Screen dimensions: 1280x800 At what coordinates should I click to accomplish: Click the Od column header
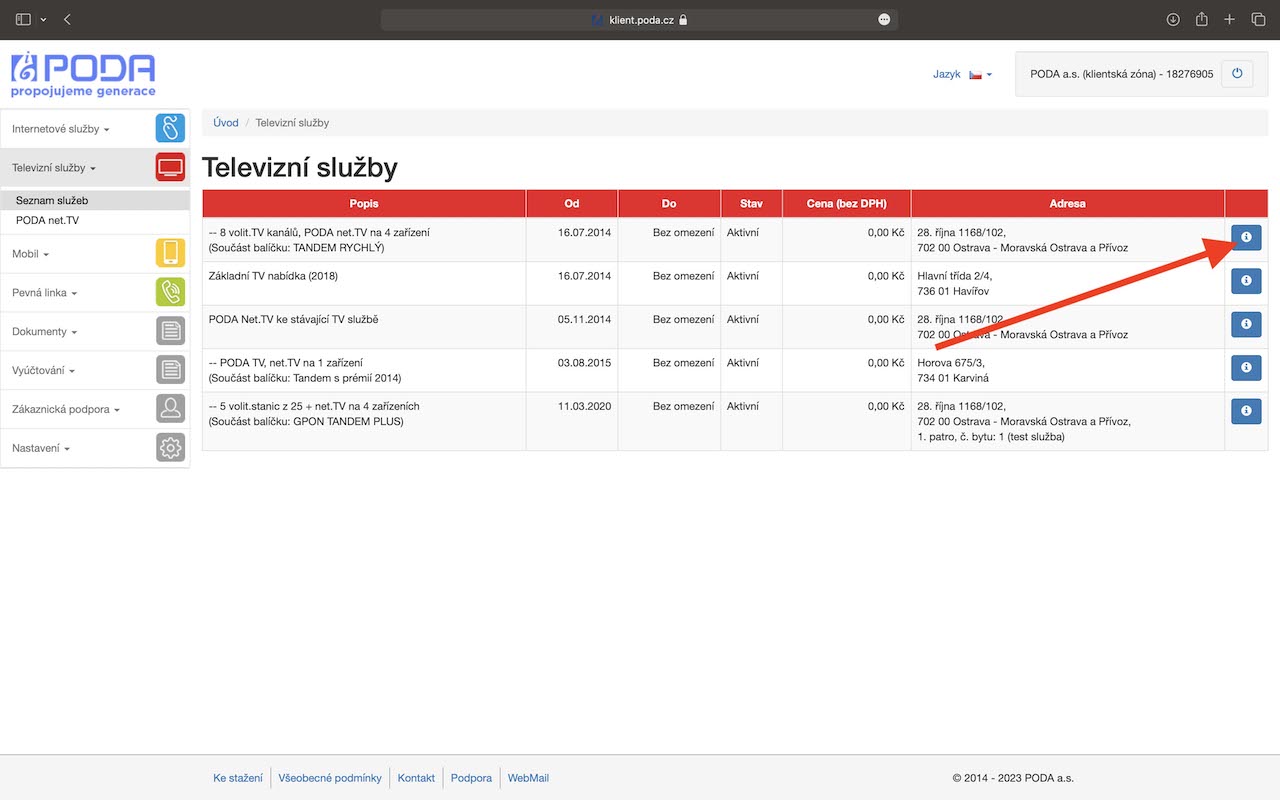572,204
